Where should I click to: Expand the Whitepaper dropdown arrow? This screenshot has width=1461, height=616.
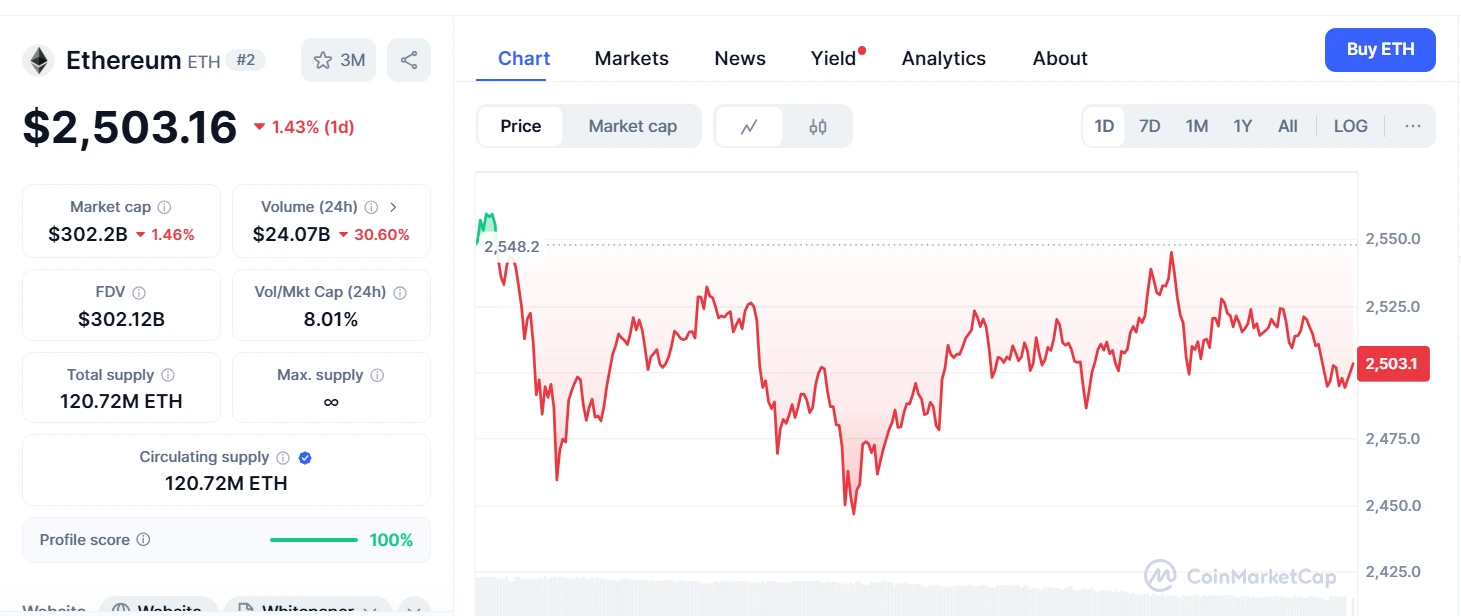pos(370,609)
